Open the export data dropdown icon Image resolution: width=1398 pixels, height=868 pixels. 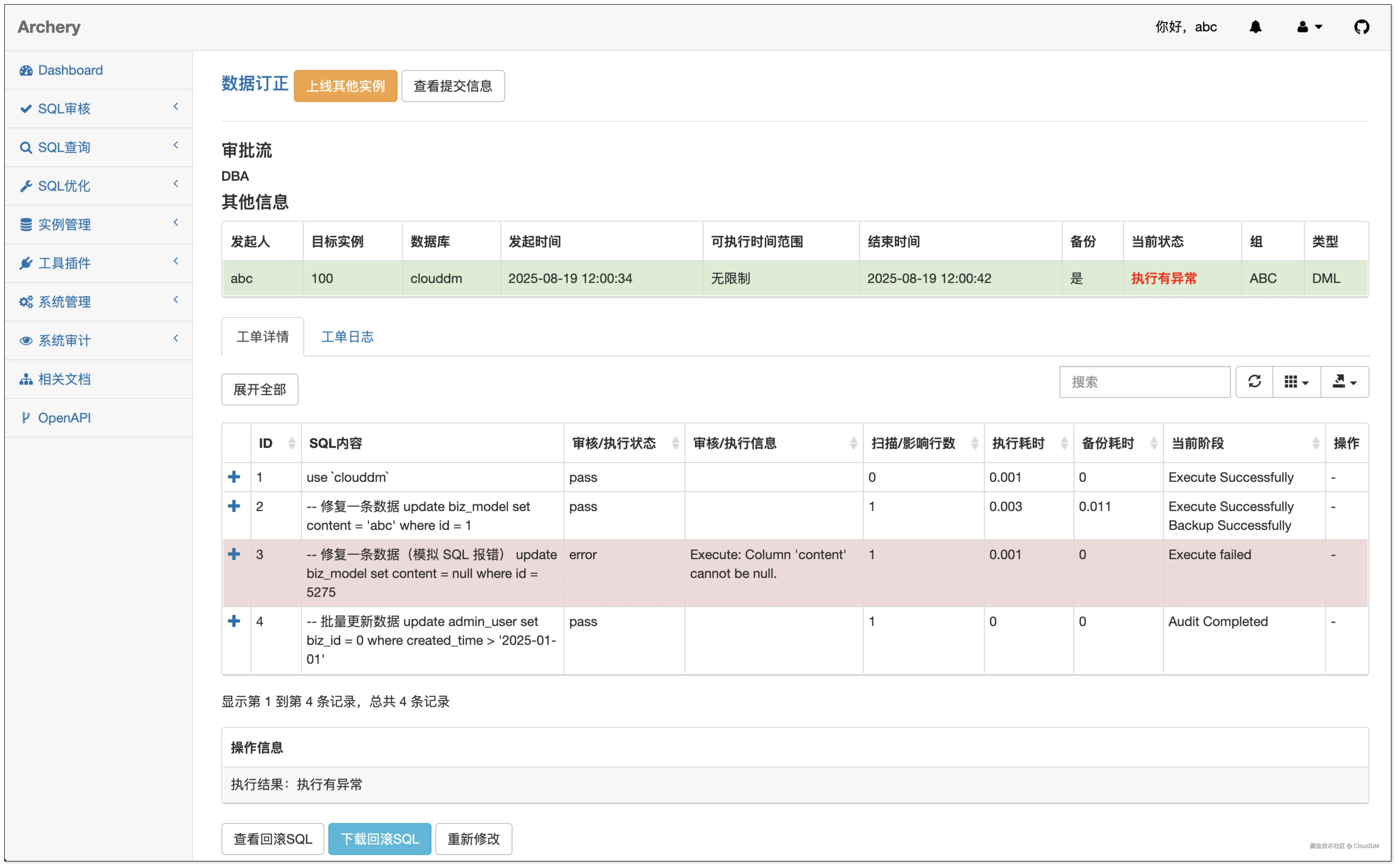pyautogui.click(x=1344, y=382)
